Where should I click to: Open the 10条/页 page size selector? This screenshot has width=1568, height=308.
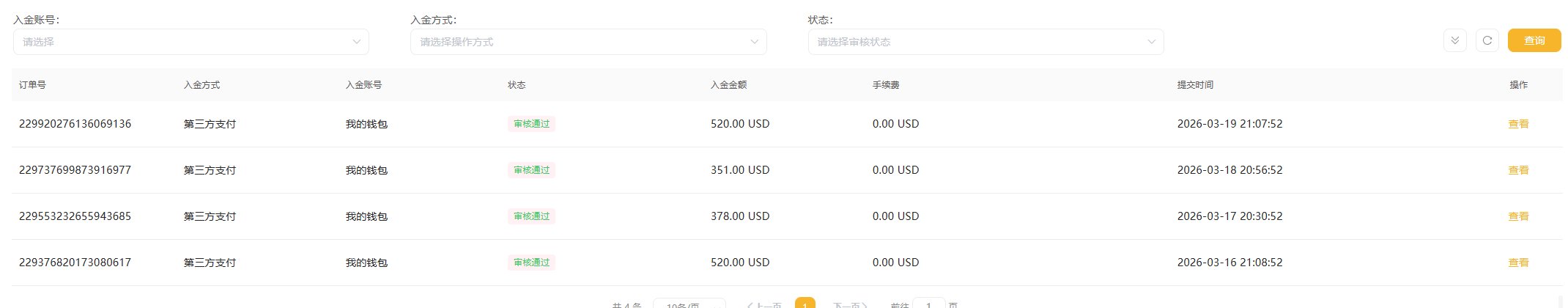pyautogui.click(x=689, y=304)
